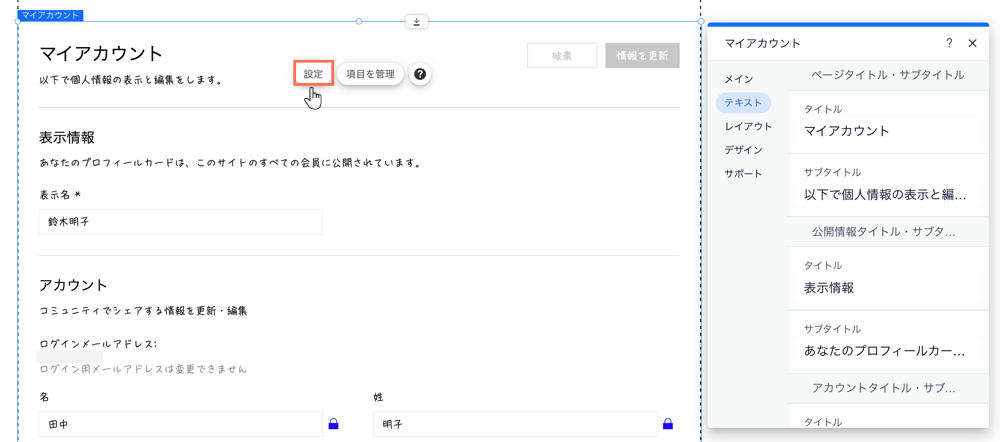Click the 姓 input field containing 明子
Image resolution: width=1000 pixels, height=442 pixels.
pyautogui.click(x=515, y=424)
